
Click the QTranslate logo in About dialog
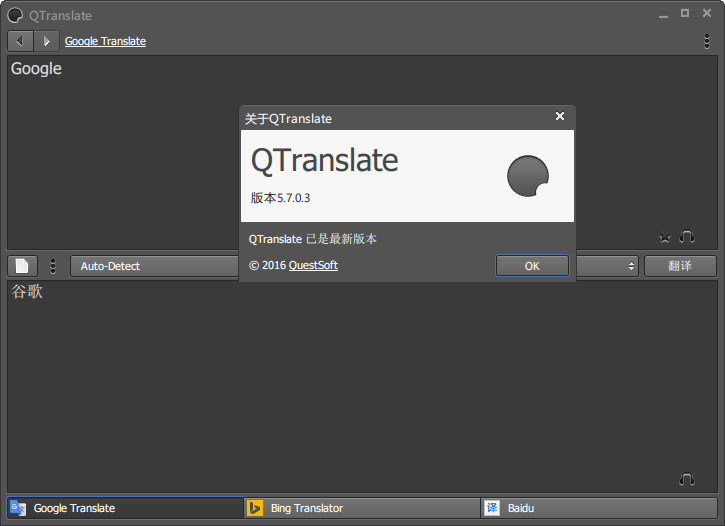[528, 176]
